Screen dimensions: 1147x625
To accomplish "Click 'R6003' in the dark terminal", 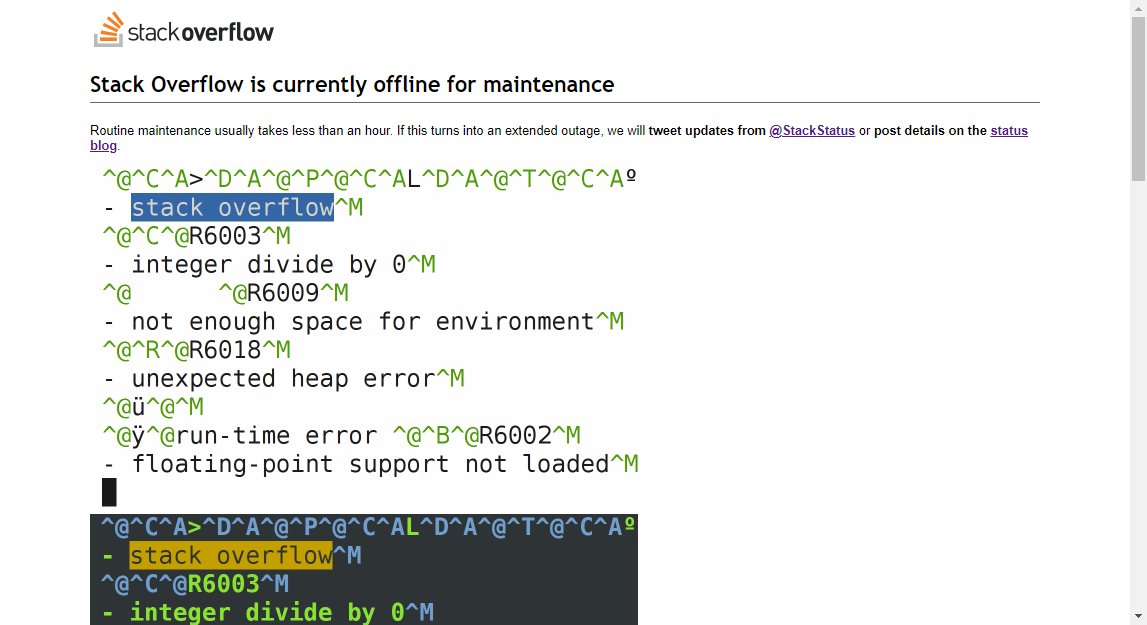I will pos(224,584).
